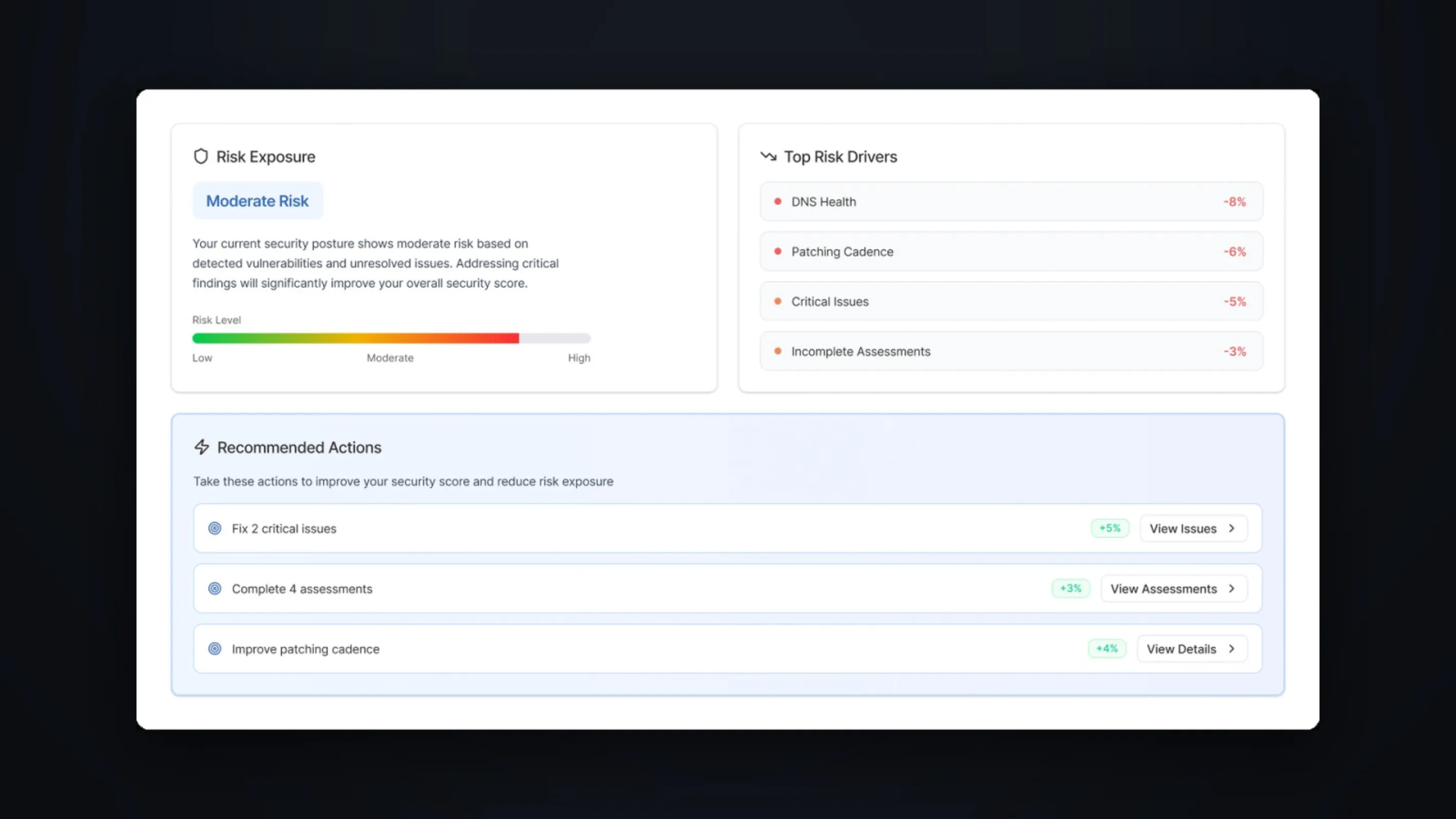Click the -3% value for Incomplete Assessments

[x=1234, y=352]
